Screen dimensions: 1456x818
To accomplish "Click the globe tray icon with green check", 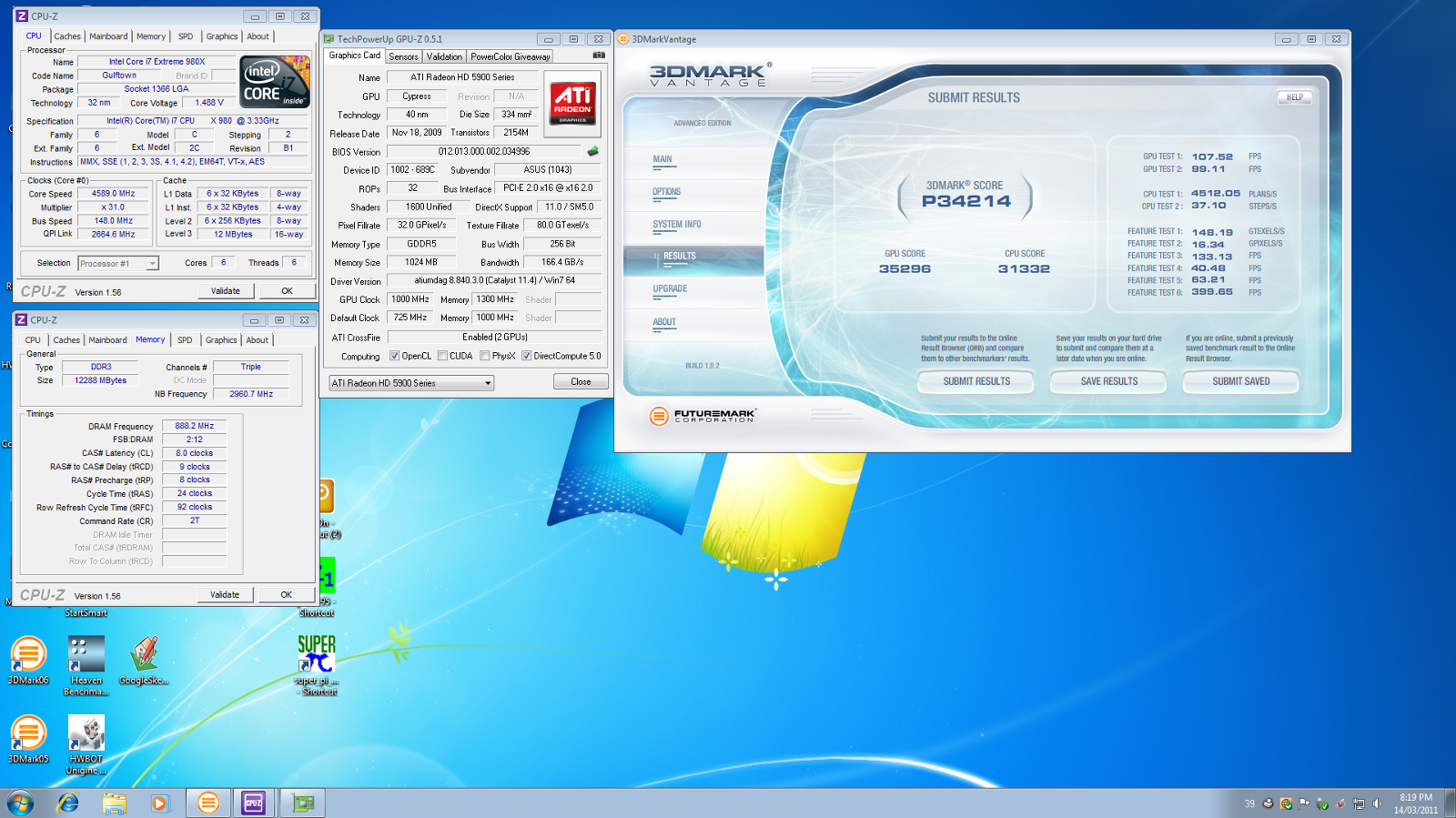I will 1286,803.
